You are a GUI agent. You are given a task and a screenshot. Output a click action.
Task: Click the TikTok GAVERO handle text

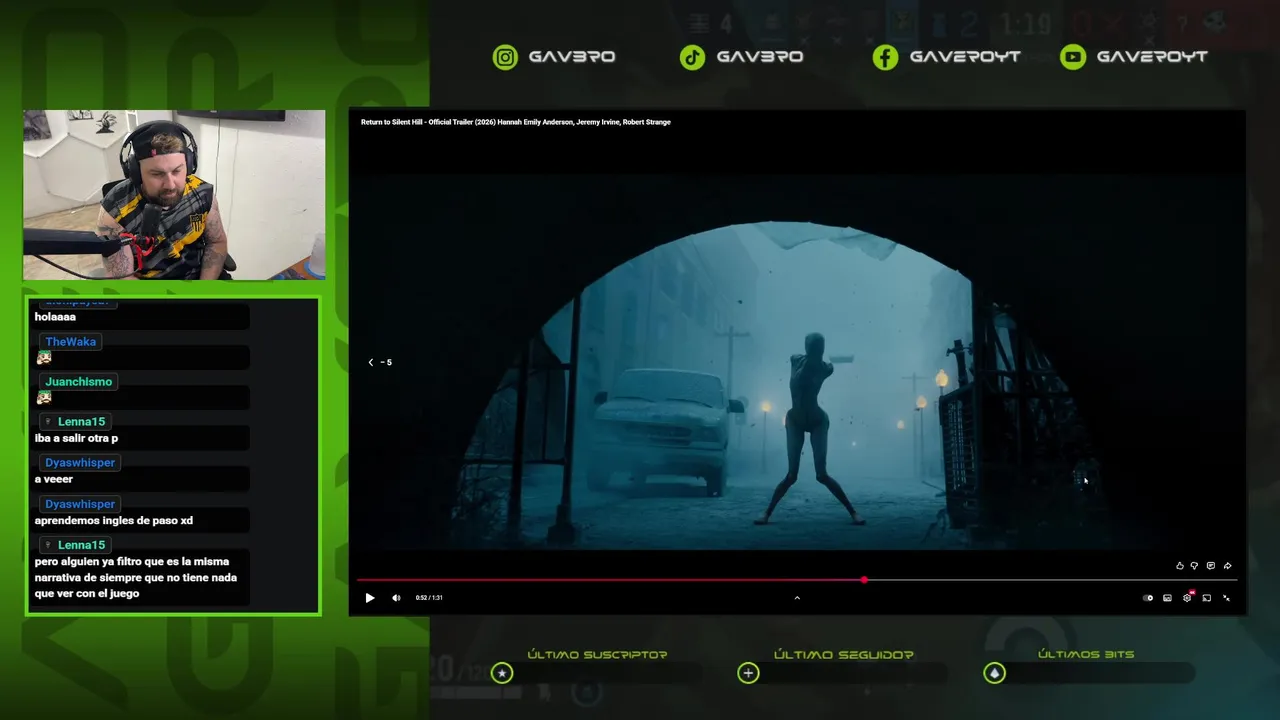(760, 57)
